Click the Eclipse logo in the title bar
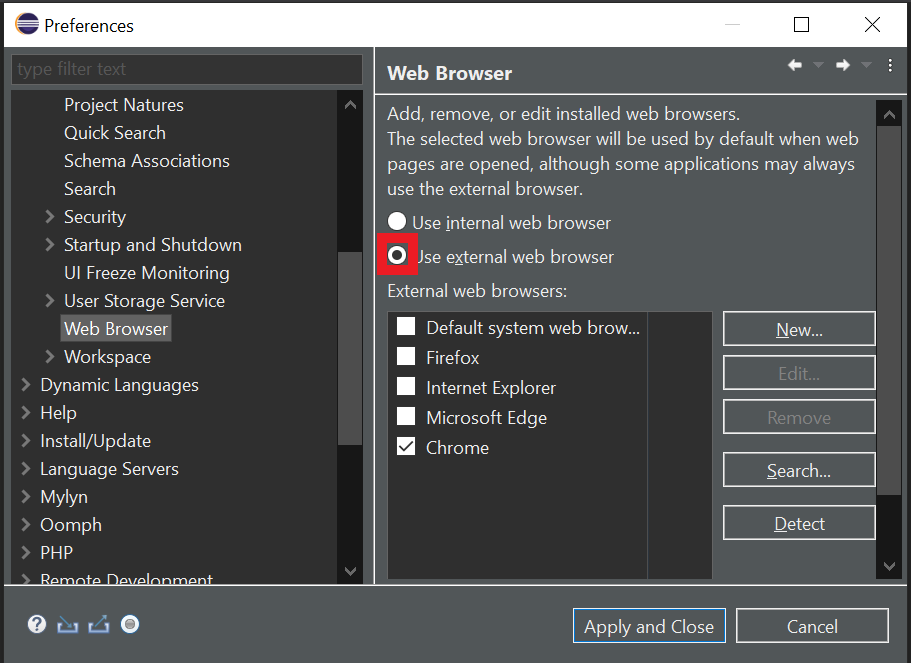Viewport: 911px width, 663px height. [x=26, y=24]
